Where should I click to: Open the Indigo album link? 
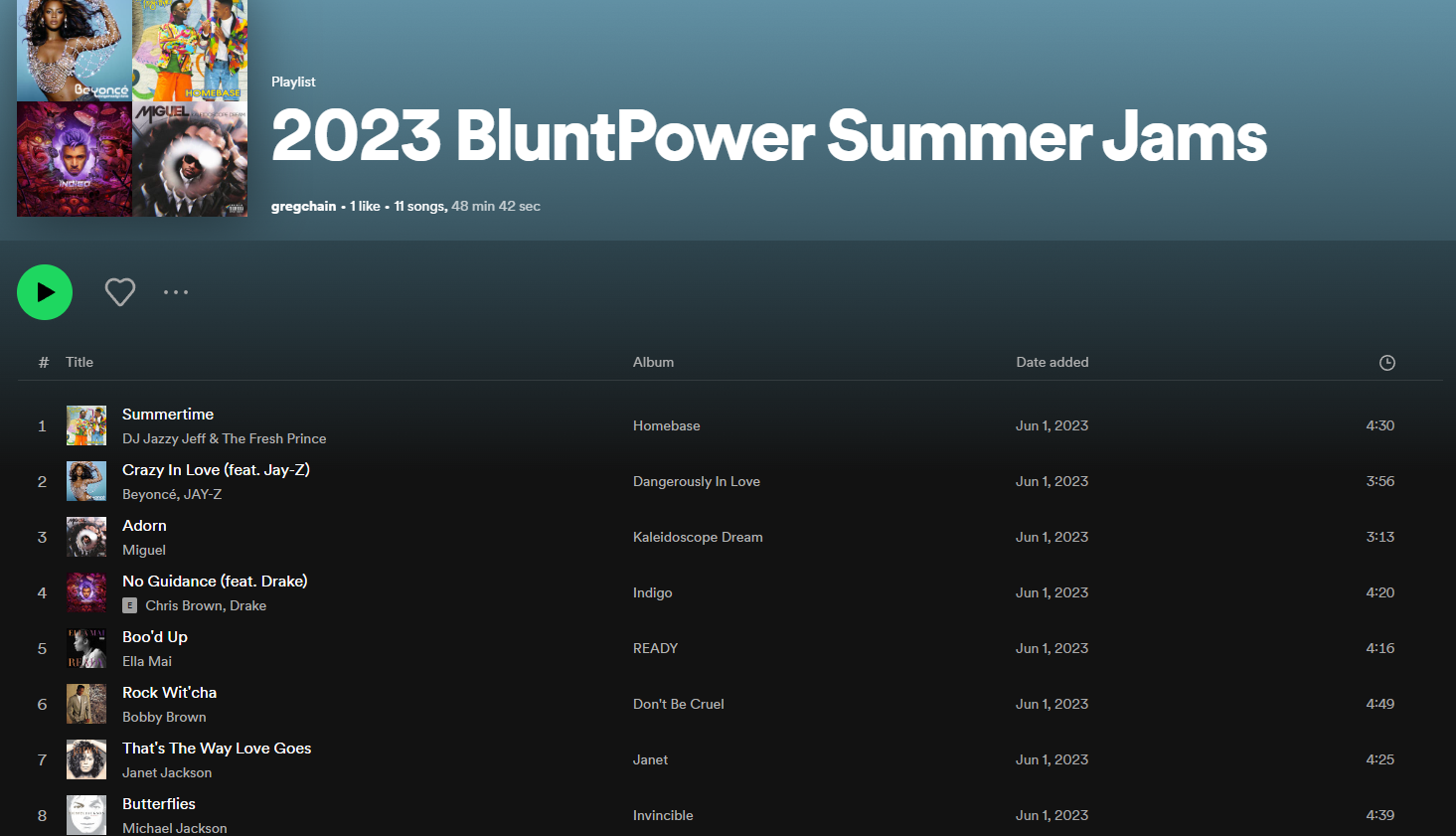[x=652, y=592]
